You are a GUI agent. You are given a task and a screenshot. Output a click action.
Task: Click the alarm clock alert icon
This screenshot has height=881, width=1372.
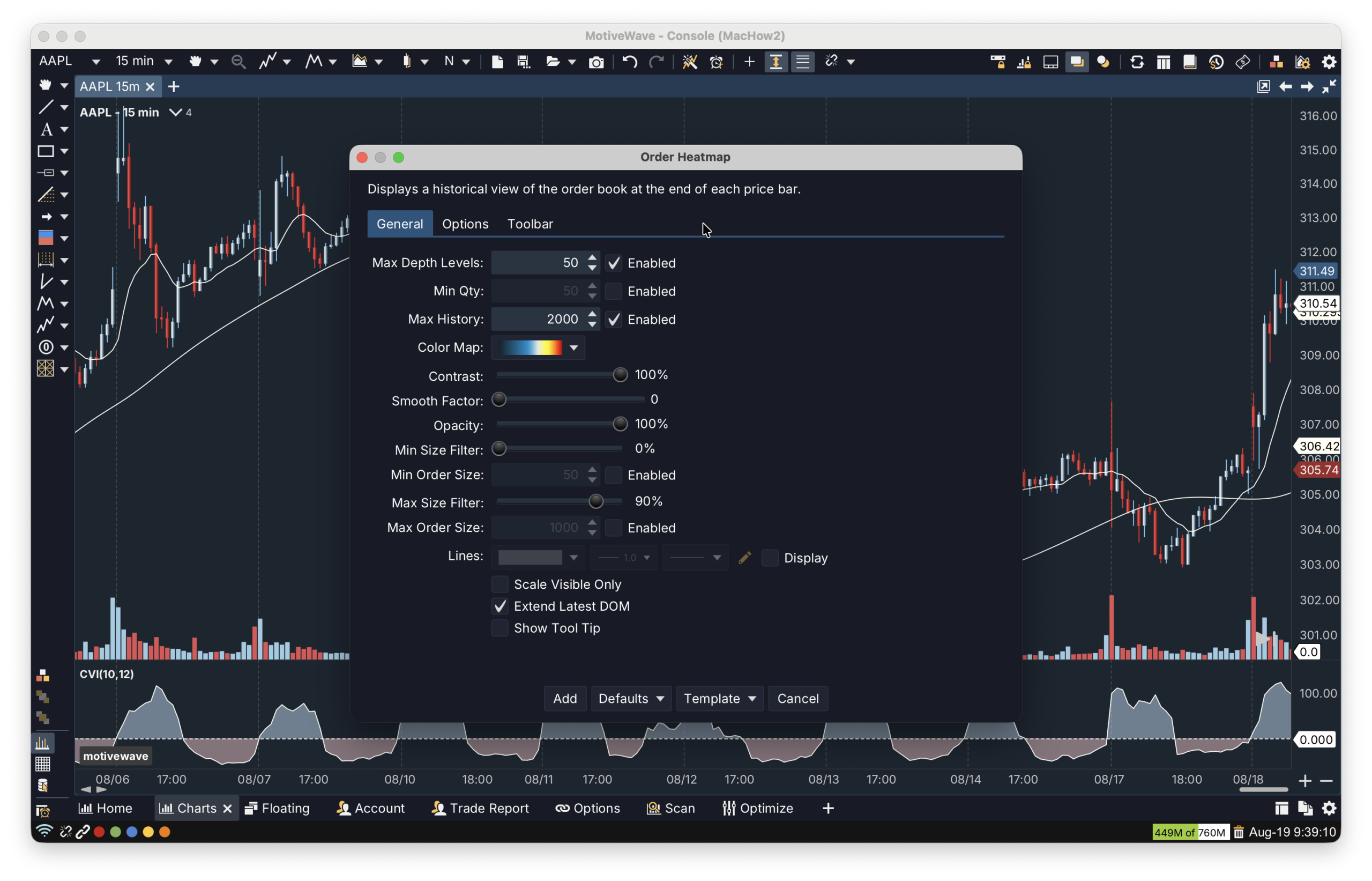click(717, 62)
